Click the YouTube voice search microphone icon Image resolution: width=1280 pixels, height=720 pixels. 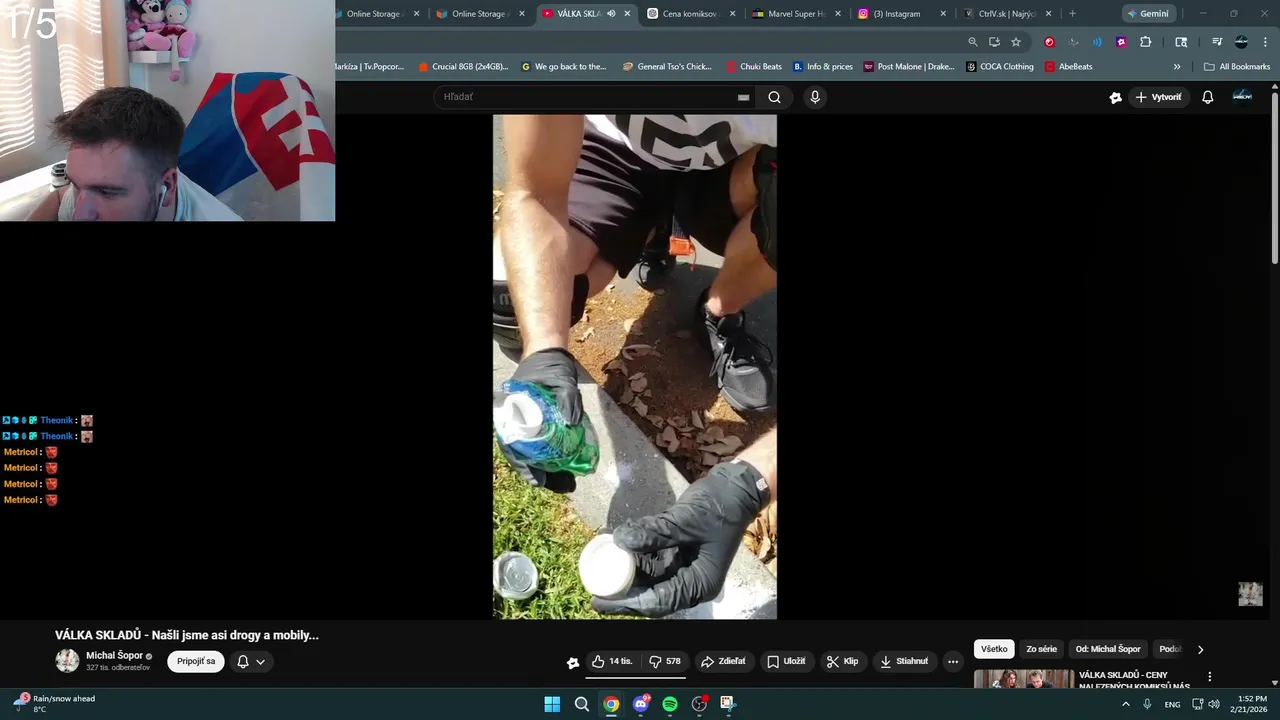tap(815, 97)
